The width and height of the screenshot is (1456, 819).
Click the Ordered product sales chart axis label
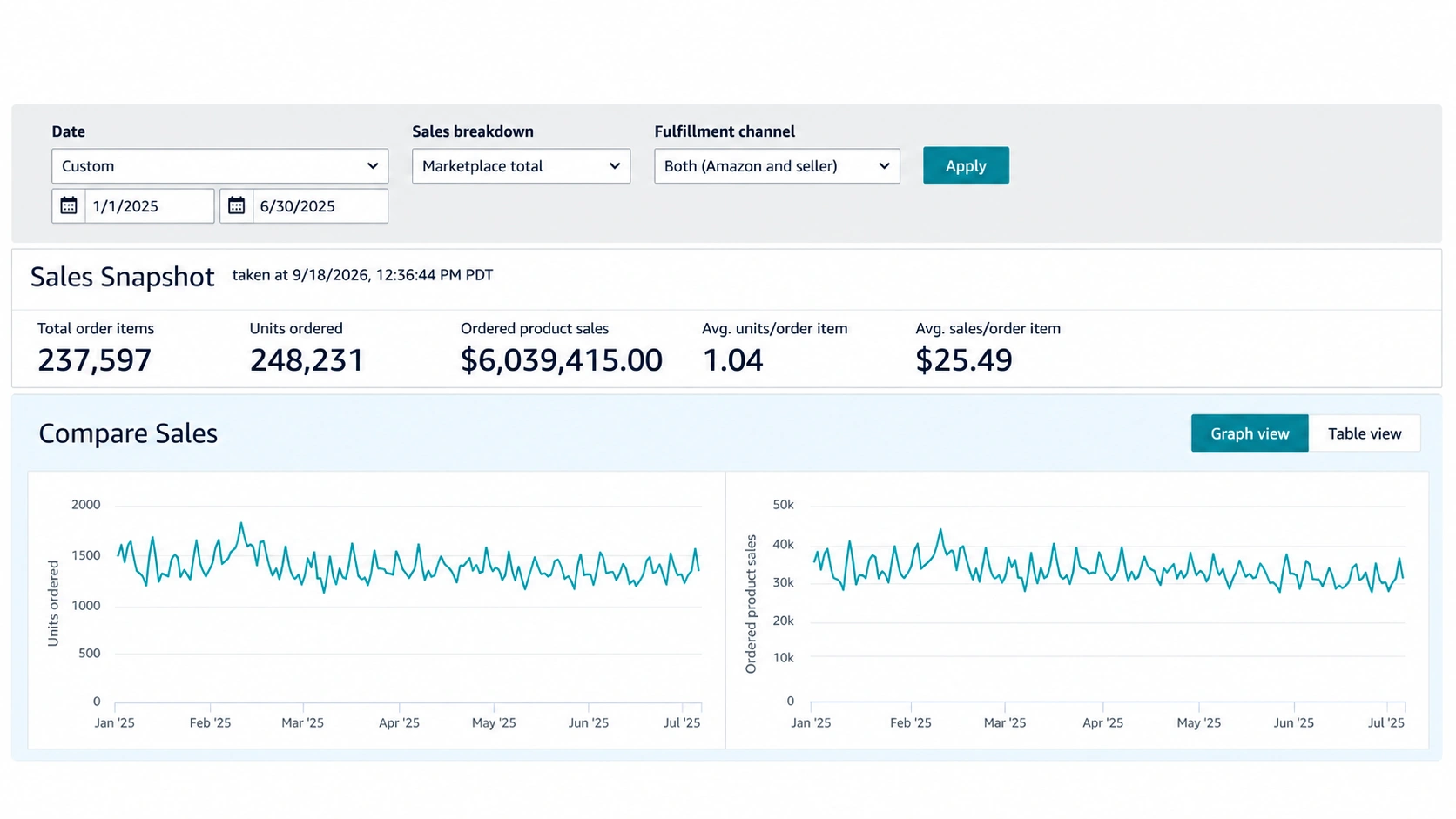tap(751, 604)
